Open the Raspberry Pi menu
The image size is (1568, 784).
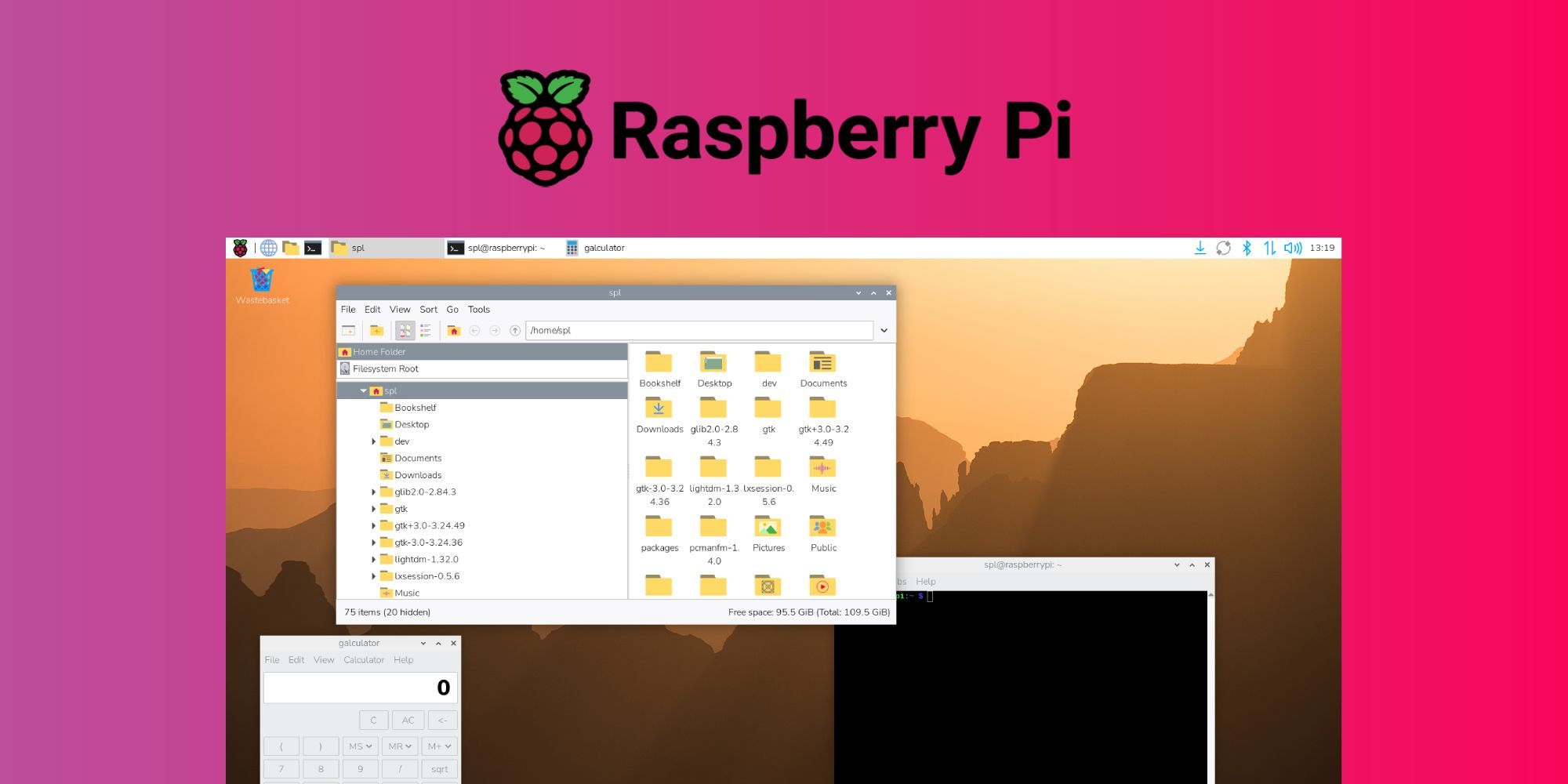click(239, 248)
